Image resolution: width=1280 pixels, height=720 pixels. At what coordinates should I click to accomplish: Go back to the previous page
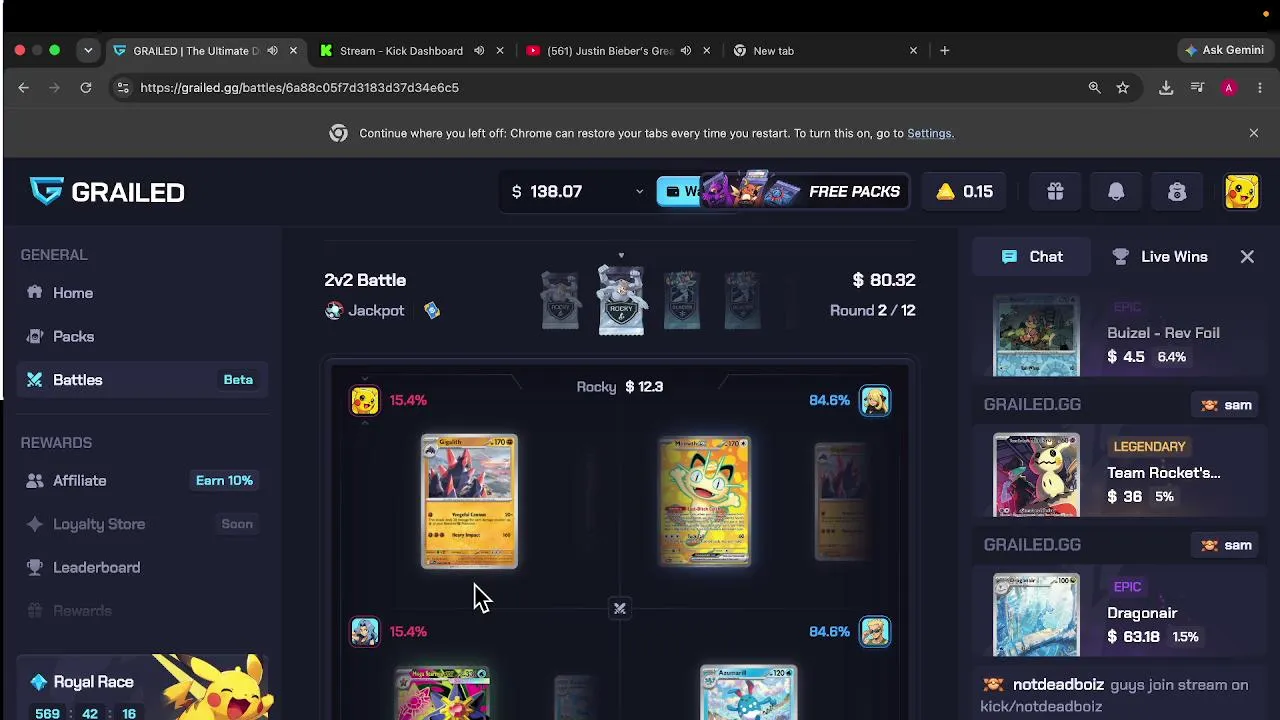(23, 88)
